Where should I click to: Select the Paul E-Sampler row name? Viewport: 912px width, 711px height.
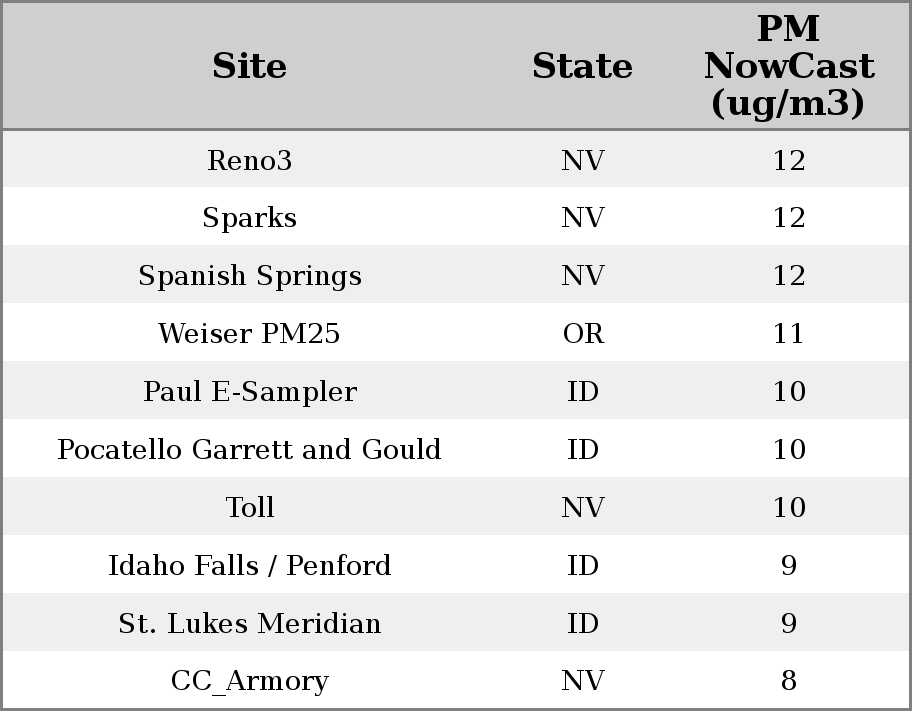coord(249,392)
